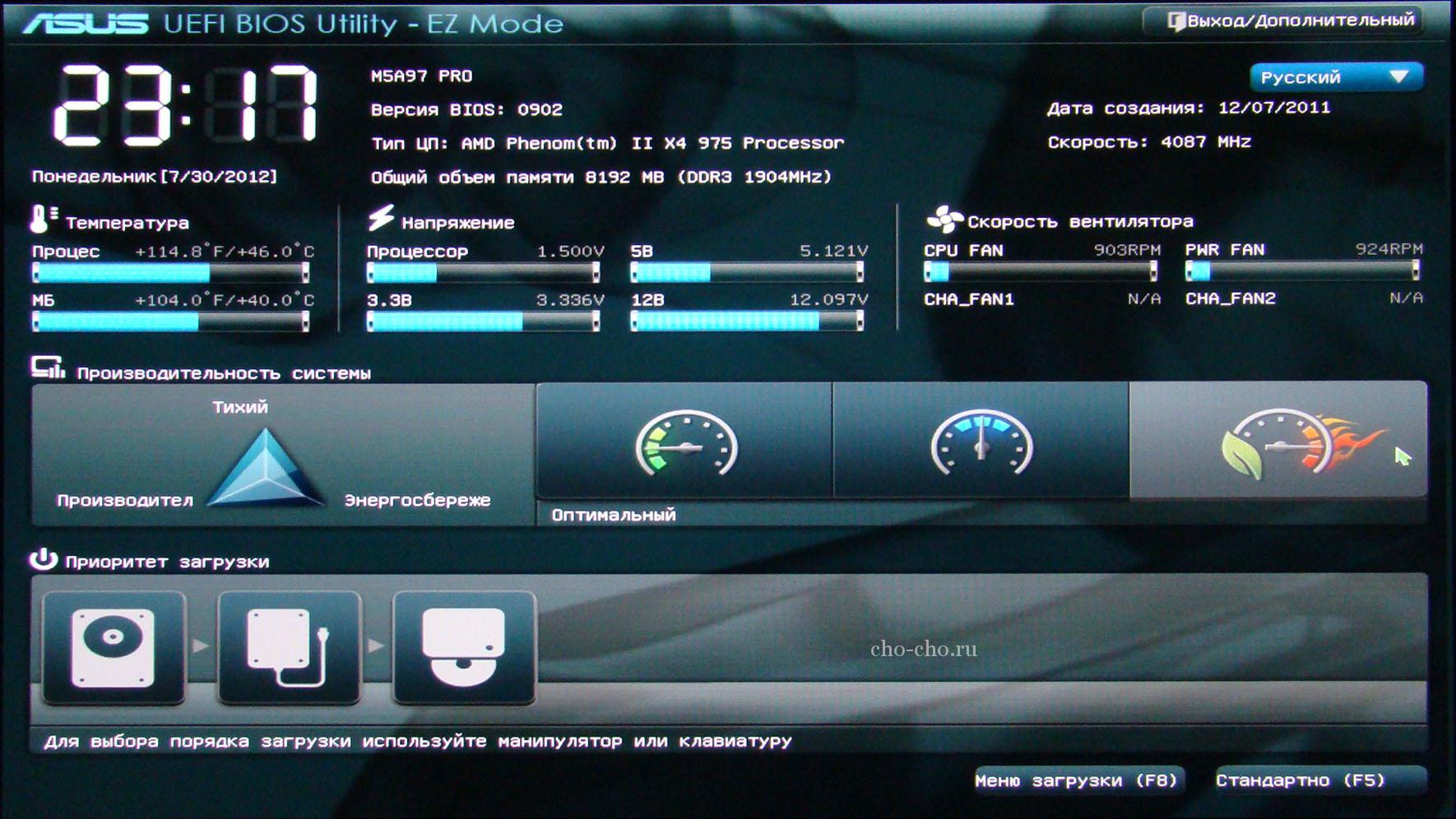Click the voltage lightning bolt icon

pos(381,219)
